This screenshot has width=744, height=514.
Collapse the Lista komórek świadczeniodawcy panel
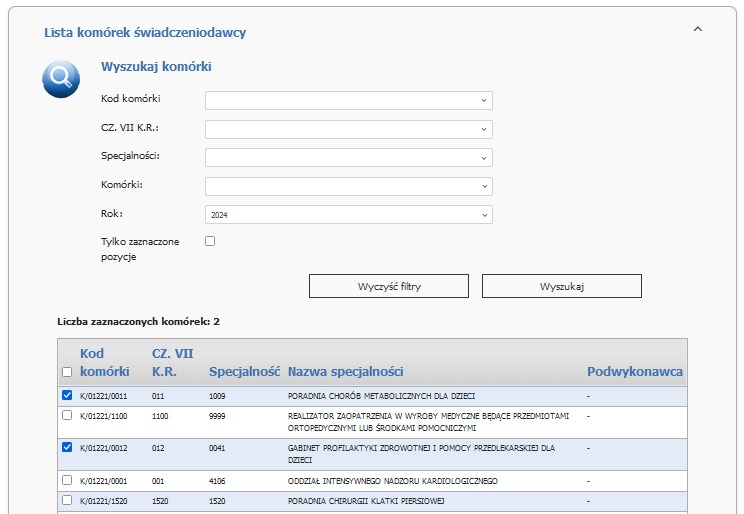(698, 30)
